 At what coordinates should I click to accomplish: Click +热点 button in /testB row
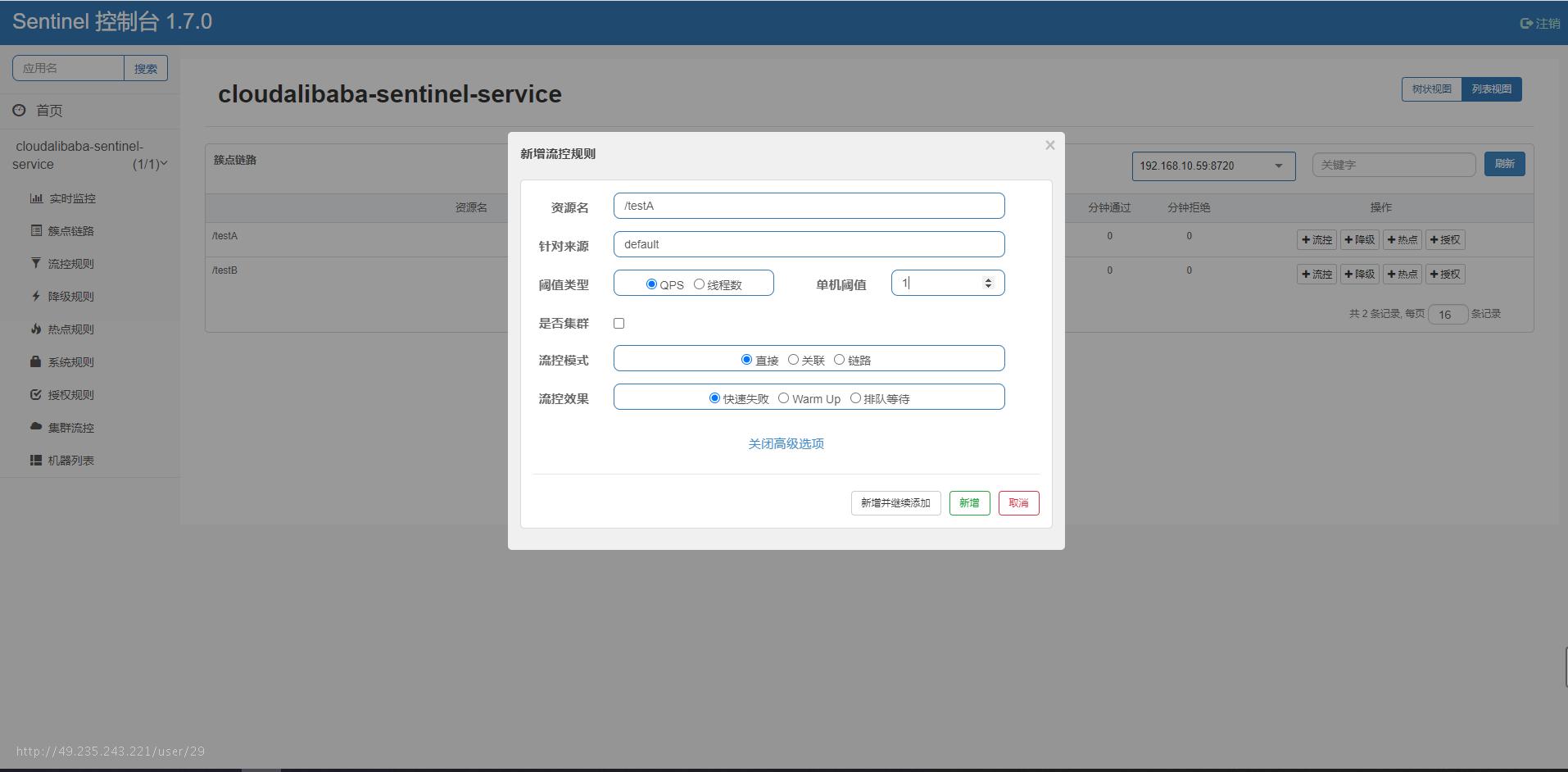tap(1403, 275)
